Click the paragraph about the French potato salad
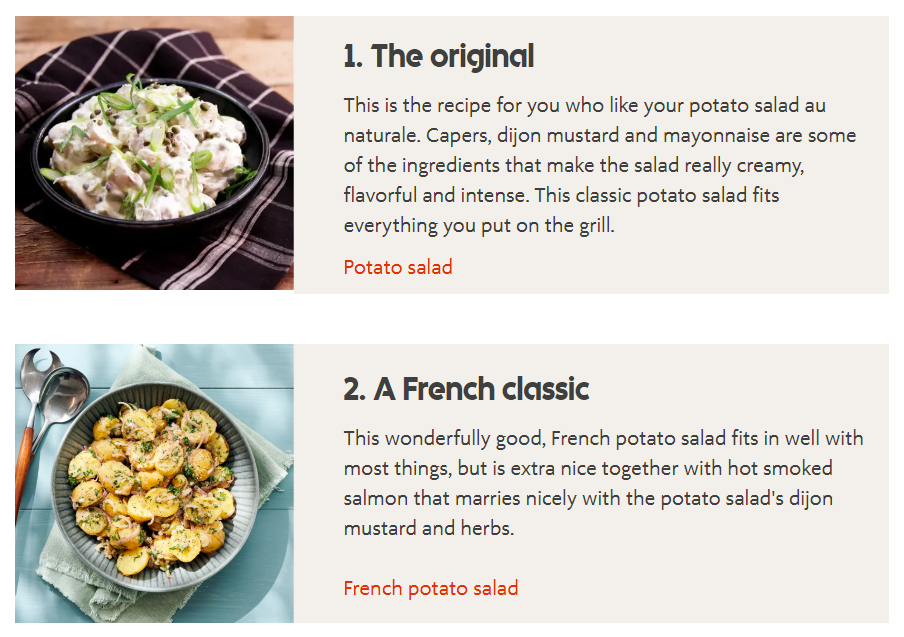 603,483
